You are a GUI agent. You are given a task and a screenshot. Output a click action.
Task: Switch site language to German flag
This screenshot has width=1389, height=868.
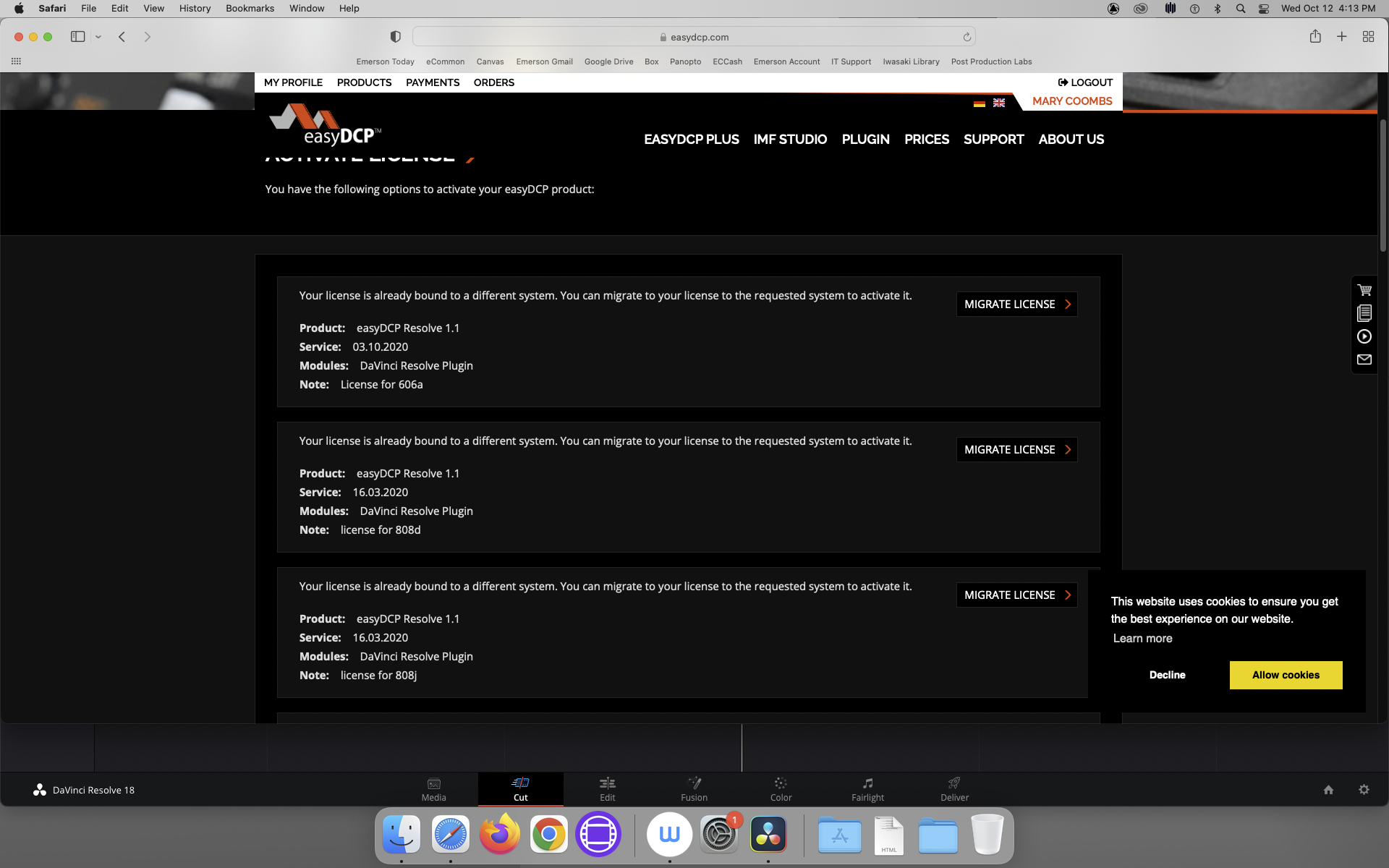[980, 103]
